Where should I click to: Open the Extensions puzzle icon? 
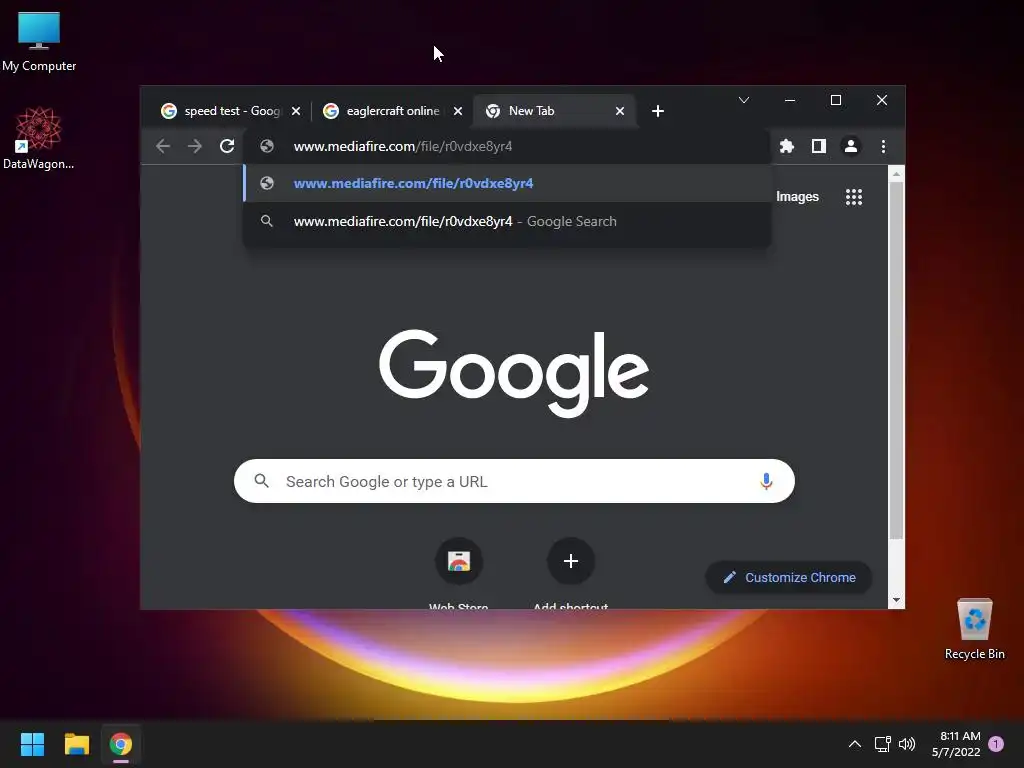click(x=787, y=146)
